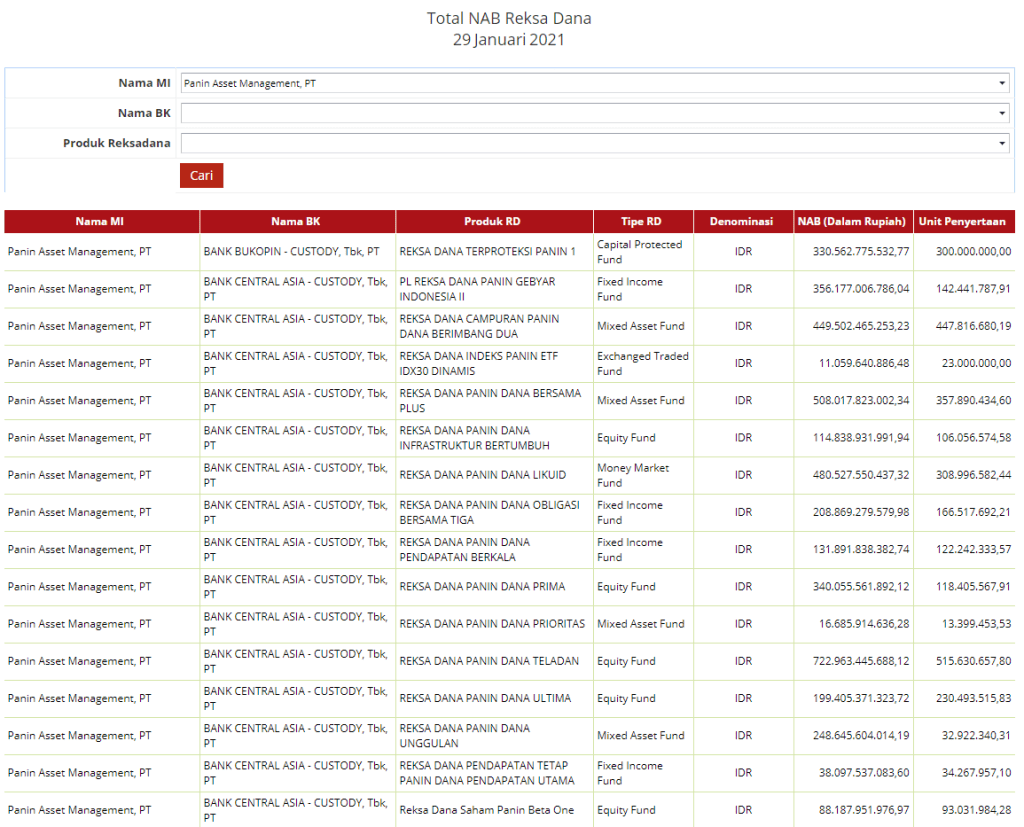
Task: Select the Exchanged Traded Fund type cell
Action: click(x=642, y=363)
